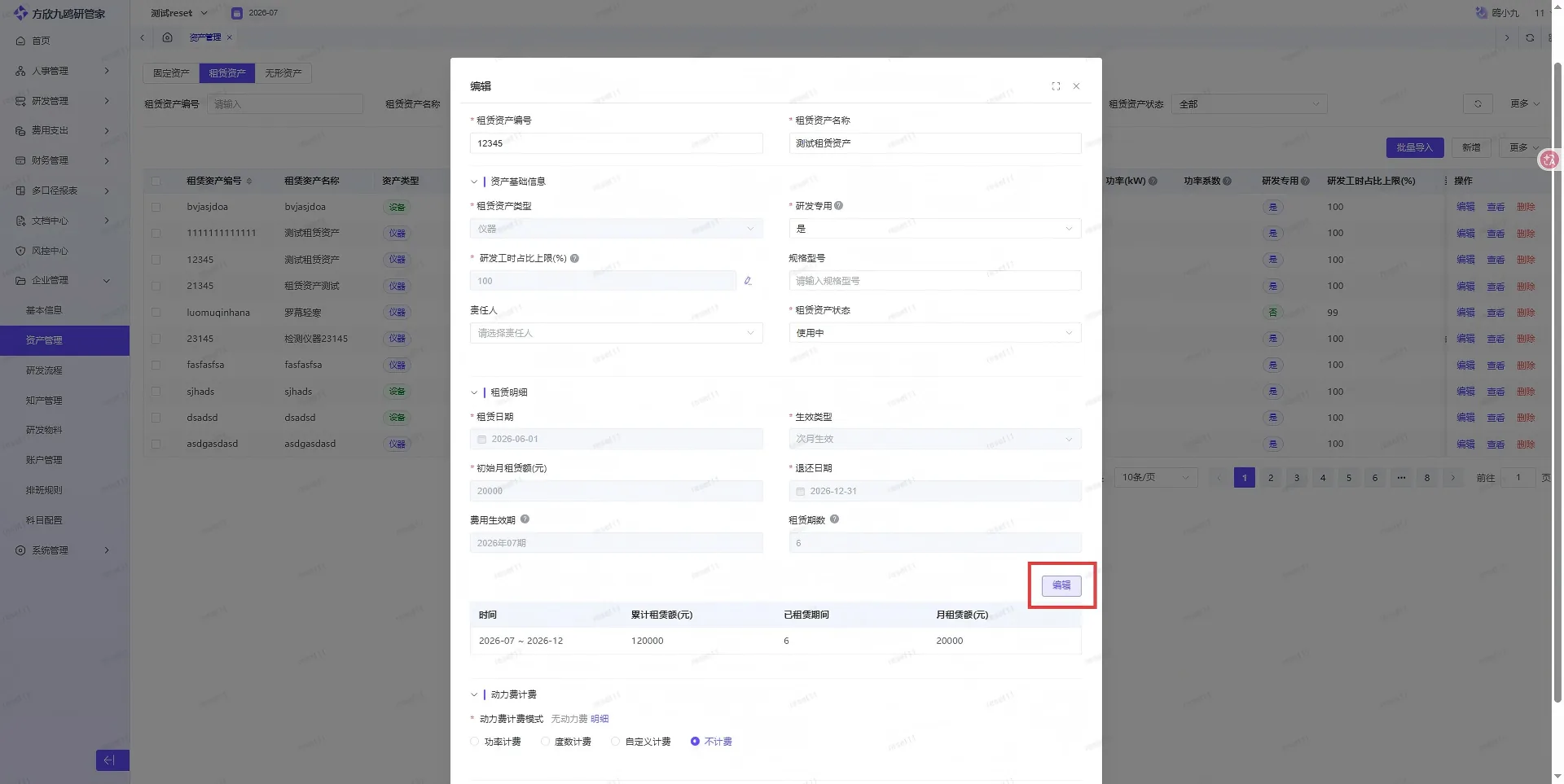This screenshot has width=1564, height=784.
Task: Open the 租赁资产状态 dropdown showing 使用中
Action: 935,333
